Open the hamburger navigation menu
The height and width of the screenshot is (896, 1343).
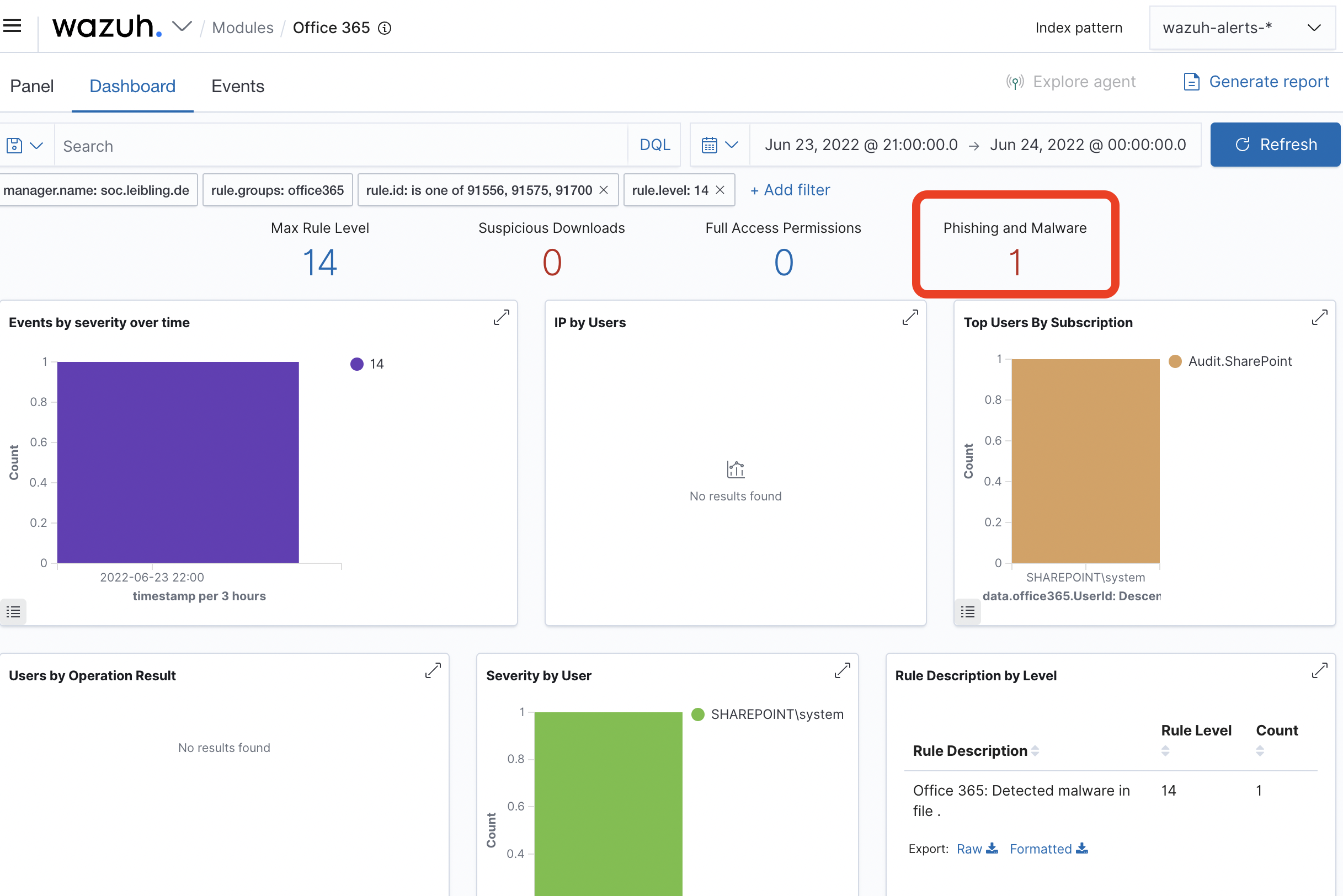click(13, 26)
